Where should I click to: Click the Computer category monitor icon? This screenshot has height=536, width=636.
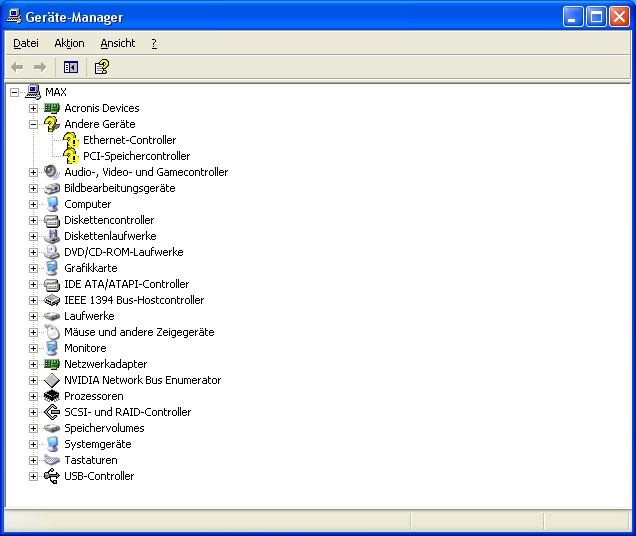[x=52, y=204]
